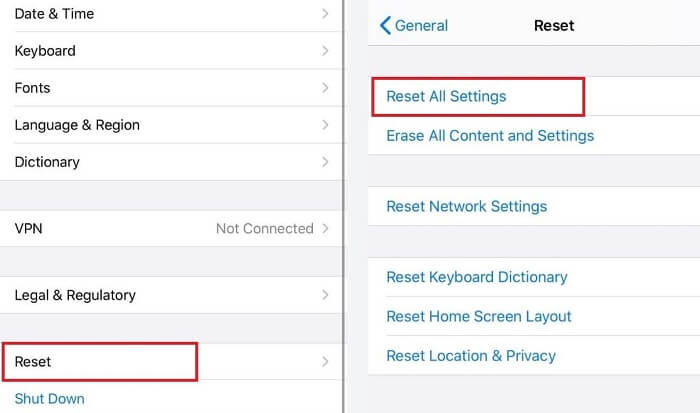Tap Reset Keyboard Dictionary

[477, 277]
